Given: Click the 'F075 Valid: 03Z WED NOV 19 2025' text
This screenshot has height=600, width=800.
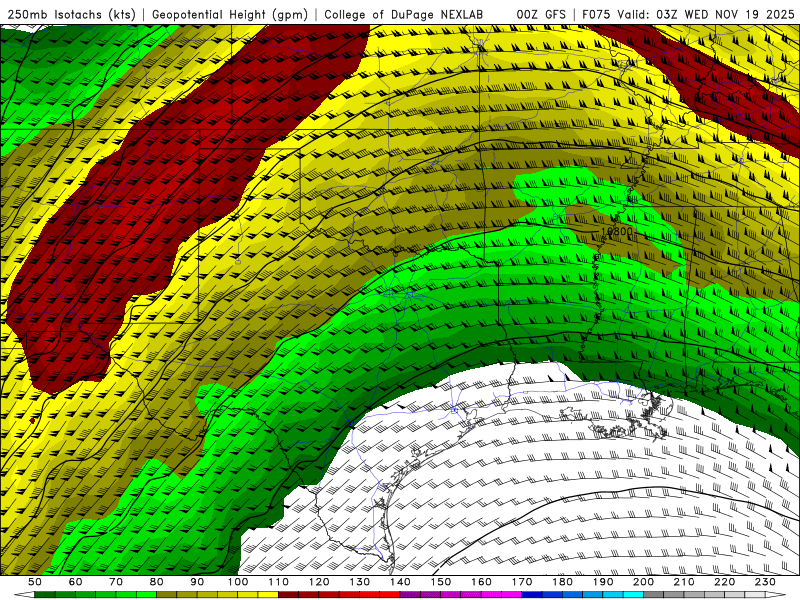Looking at the screenshot, I should 688,15.
